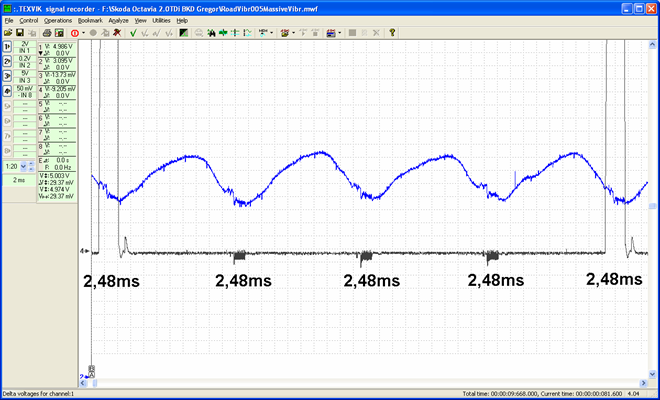Click the second grey check mark icon
This screenshot has height=400, width=660.
pos(145,33)
